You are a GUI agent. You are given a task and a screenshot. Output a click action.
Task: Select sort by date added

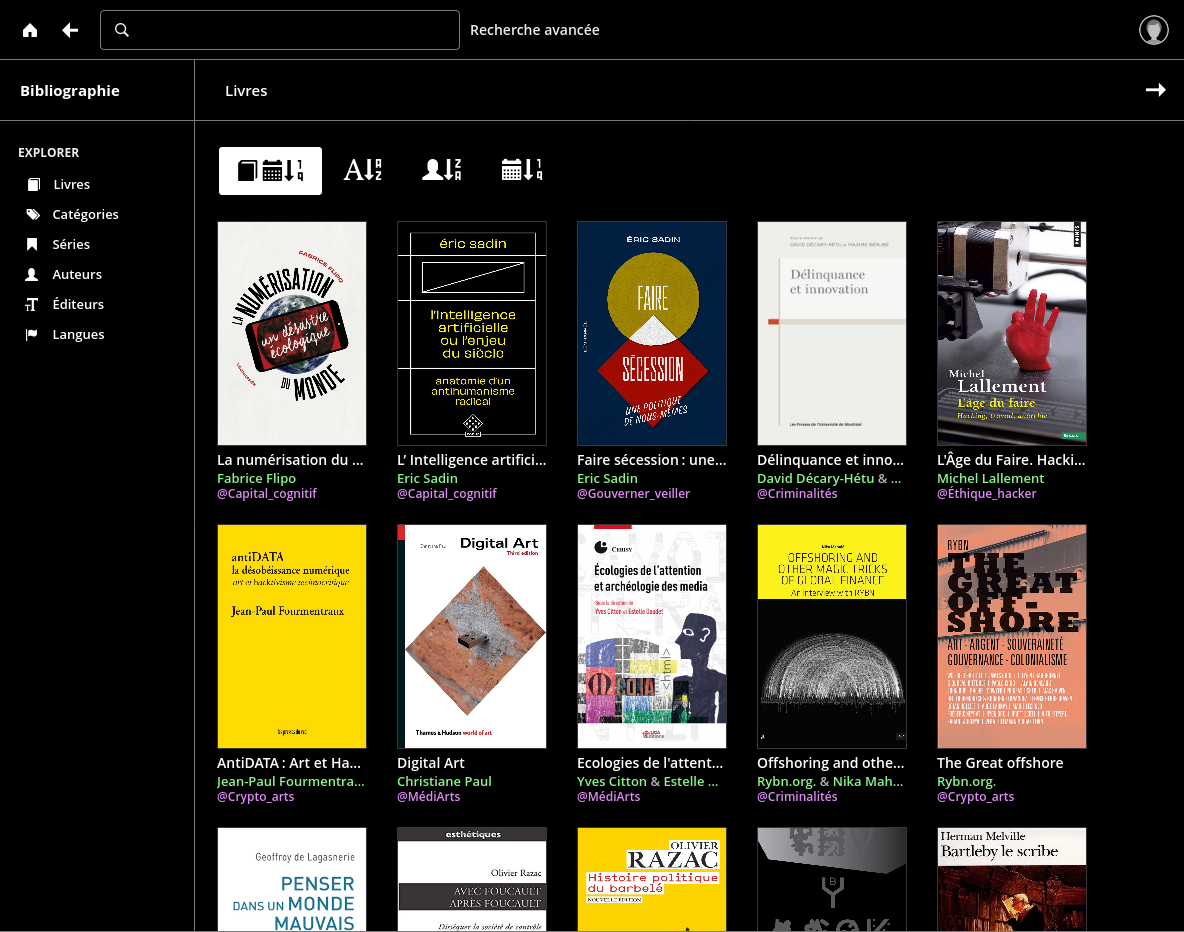270,171
